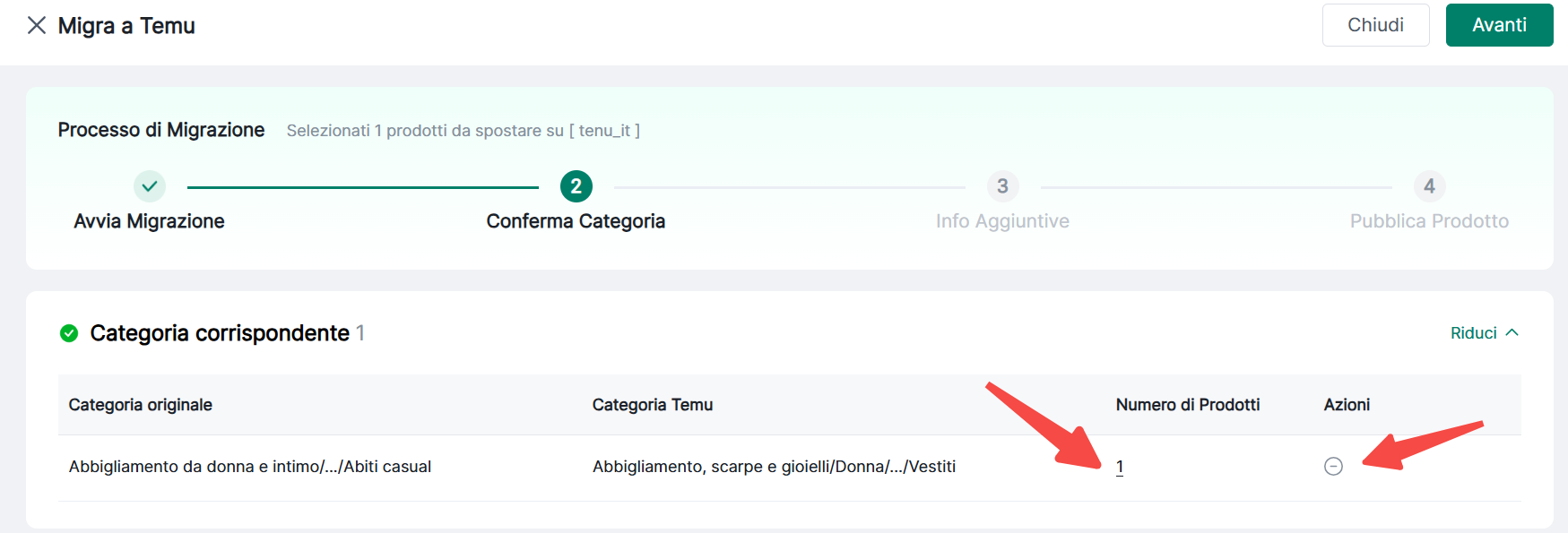Remove category mapping with minus circle icon

tap(1333, 466)
